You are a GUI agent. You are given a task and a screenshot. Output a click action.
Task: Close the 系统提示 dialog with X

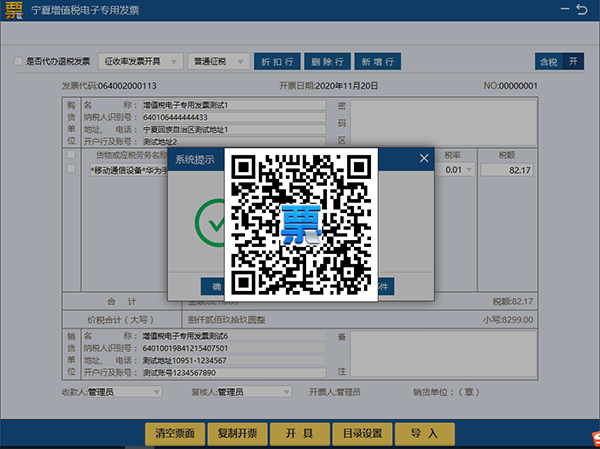tap(424, 158)
